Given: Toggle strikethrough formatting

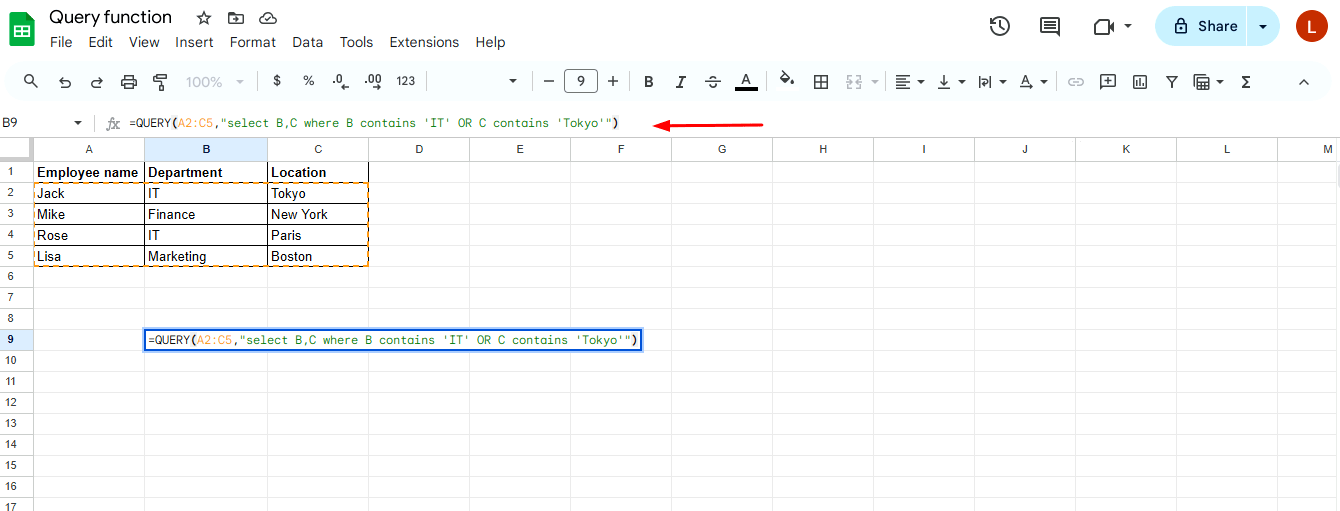Looking at the screenshot, I should (713, 82).
